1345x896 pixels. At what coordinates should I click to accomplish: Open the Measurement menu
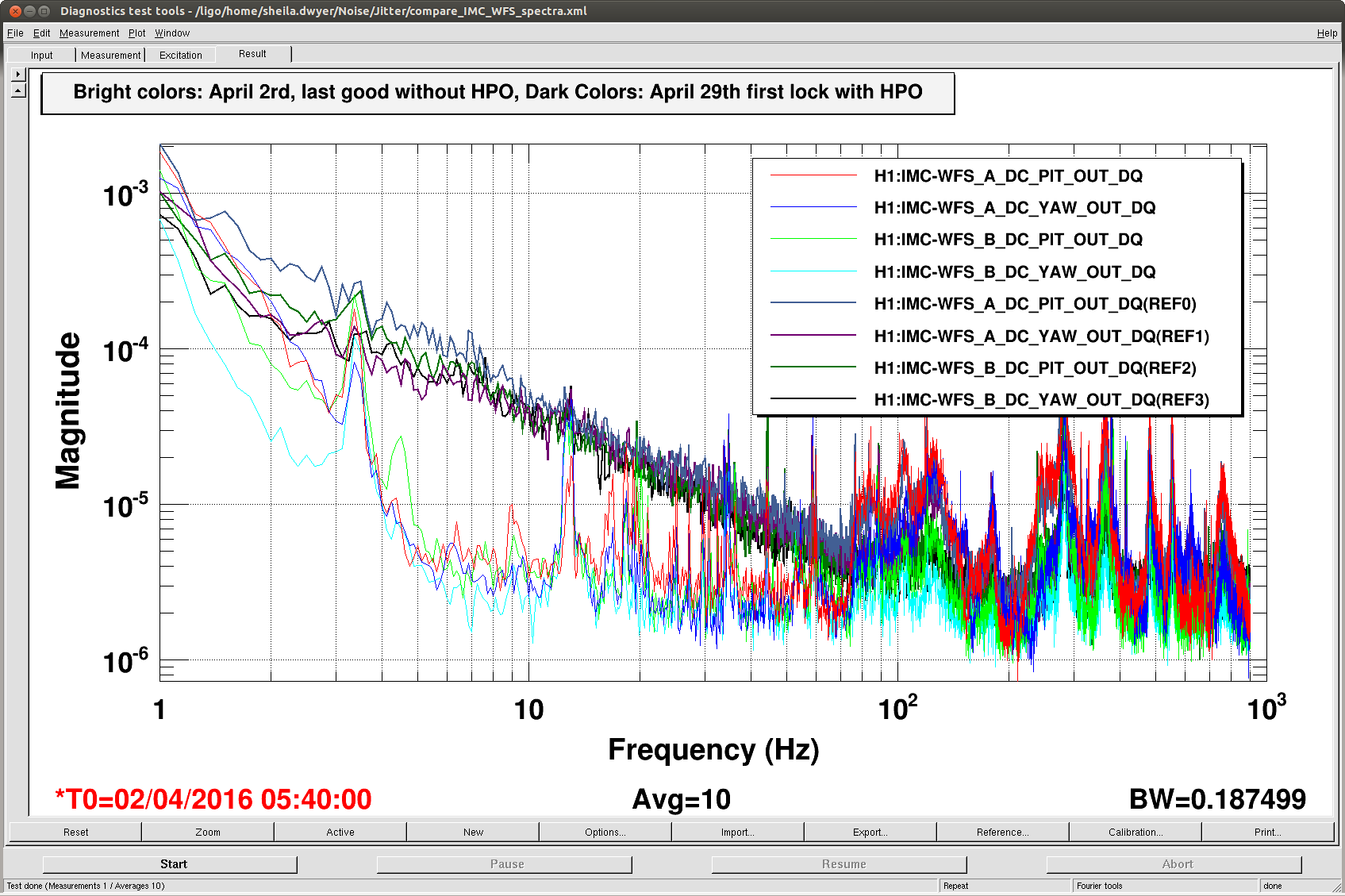89,33
